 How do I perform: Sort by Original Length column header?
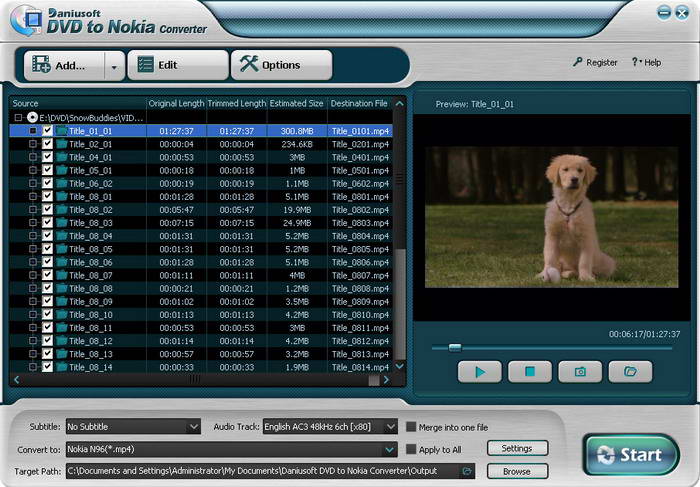[x=176, y=104]
